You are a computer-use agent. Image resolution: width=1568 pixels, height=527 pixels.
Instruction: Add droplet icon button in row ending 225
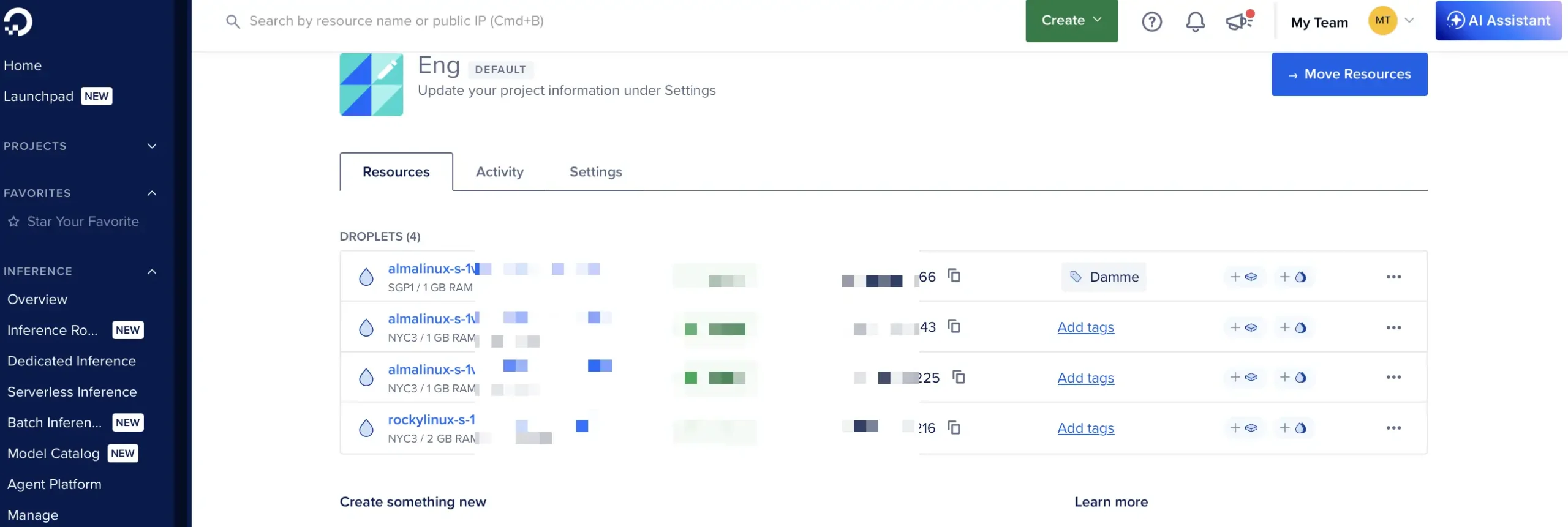(x=1293, y=377)
